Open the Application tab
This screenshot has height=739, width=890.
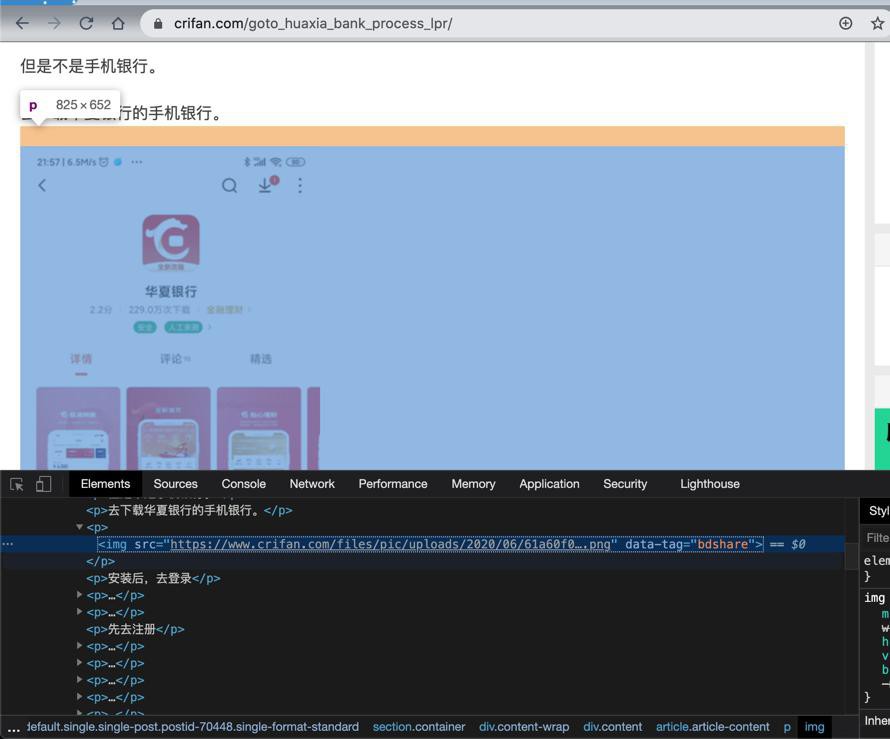[549, 484]
